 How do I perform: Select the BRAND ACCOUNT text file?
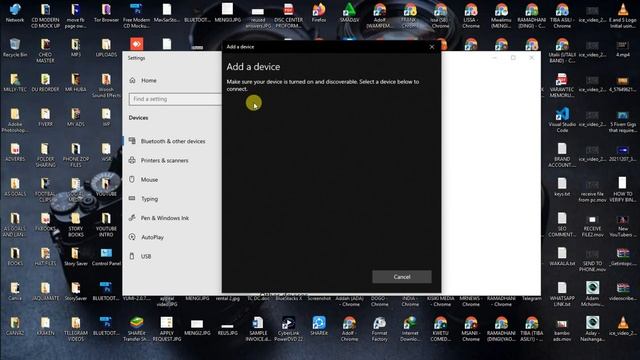(x=562, y=155)
